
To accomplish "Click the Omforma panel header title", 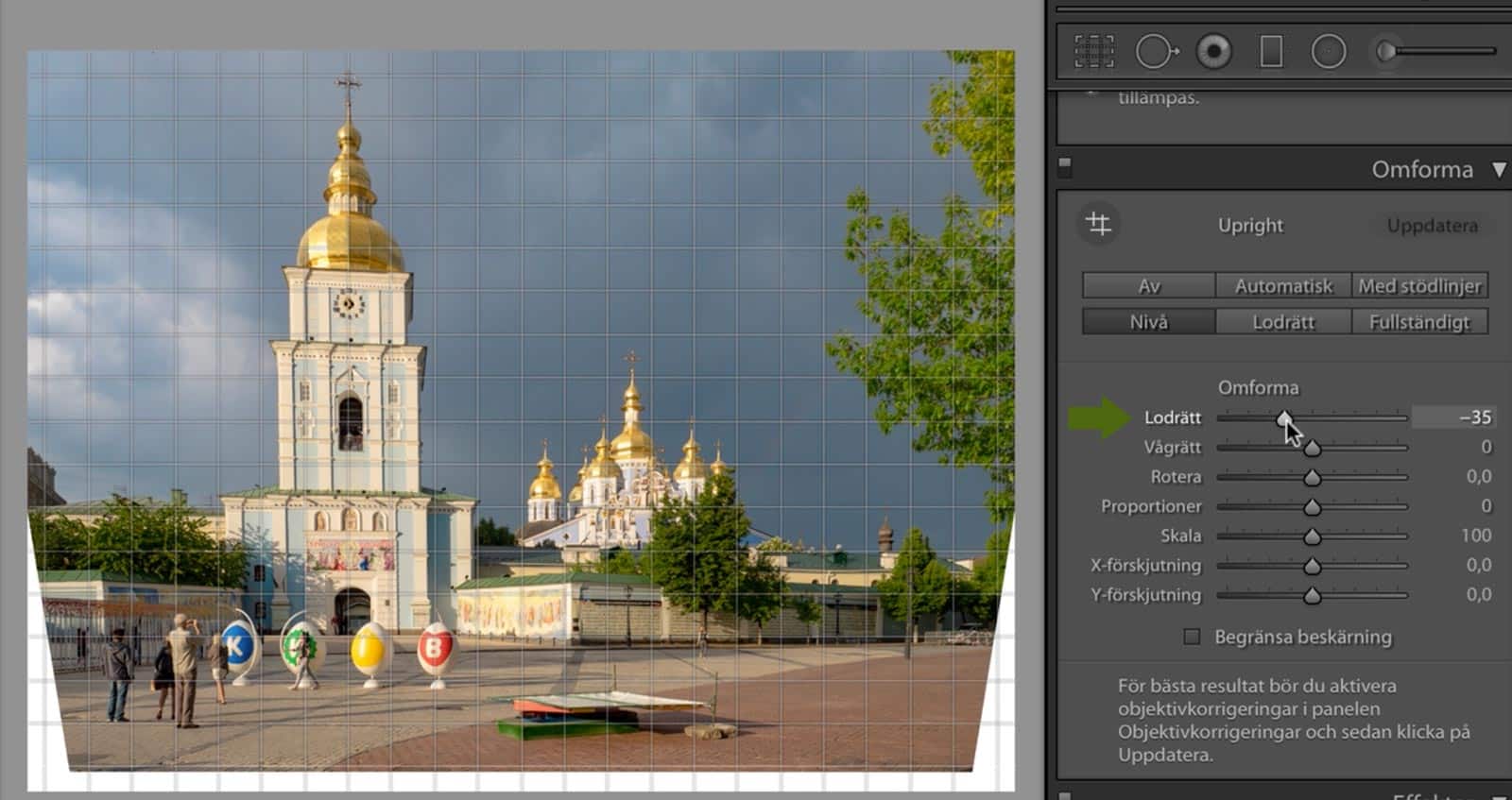I will [x=1421, y=170].
